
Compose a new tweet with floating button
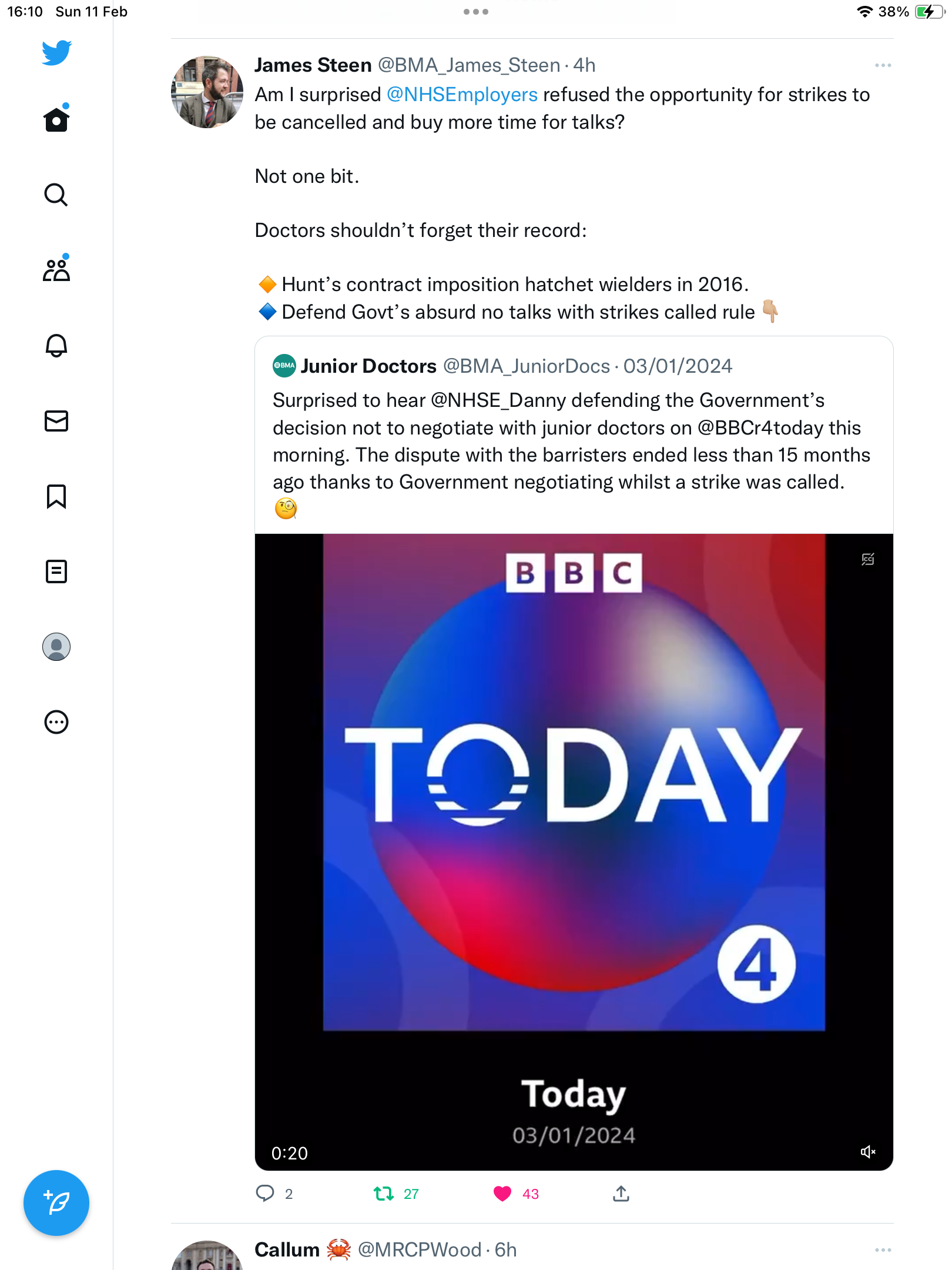click(56, 1203)
